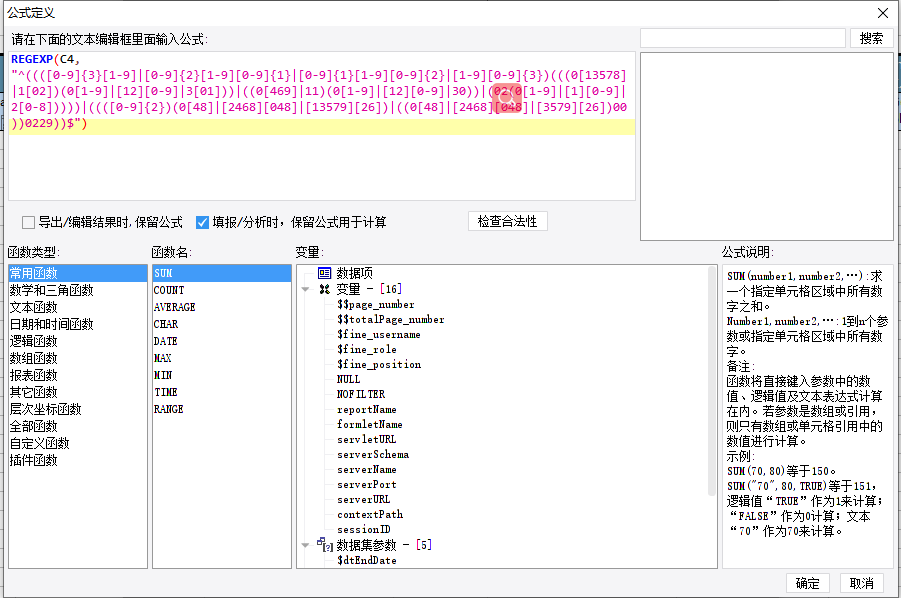
Task: Select variable $fine_role
Action: [367, 349]
